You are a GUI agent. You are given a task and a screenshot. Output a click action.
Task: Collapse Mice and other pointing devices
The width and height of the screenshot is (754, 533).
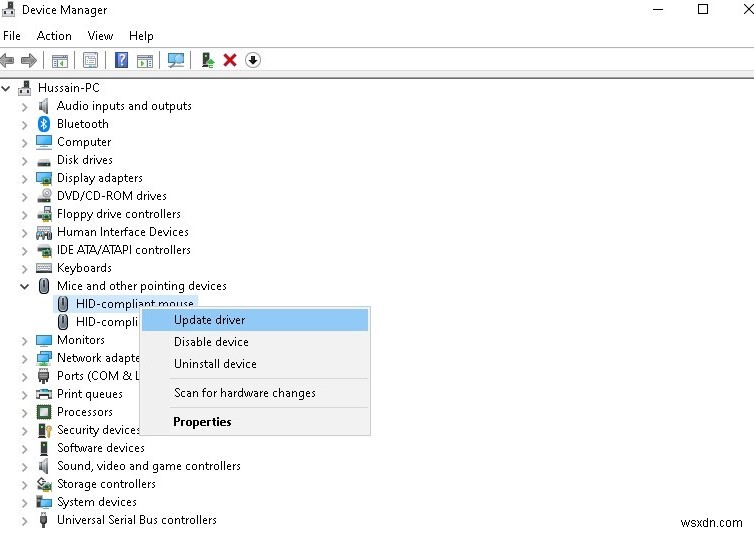[25, 286]
